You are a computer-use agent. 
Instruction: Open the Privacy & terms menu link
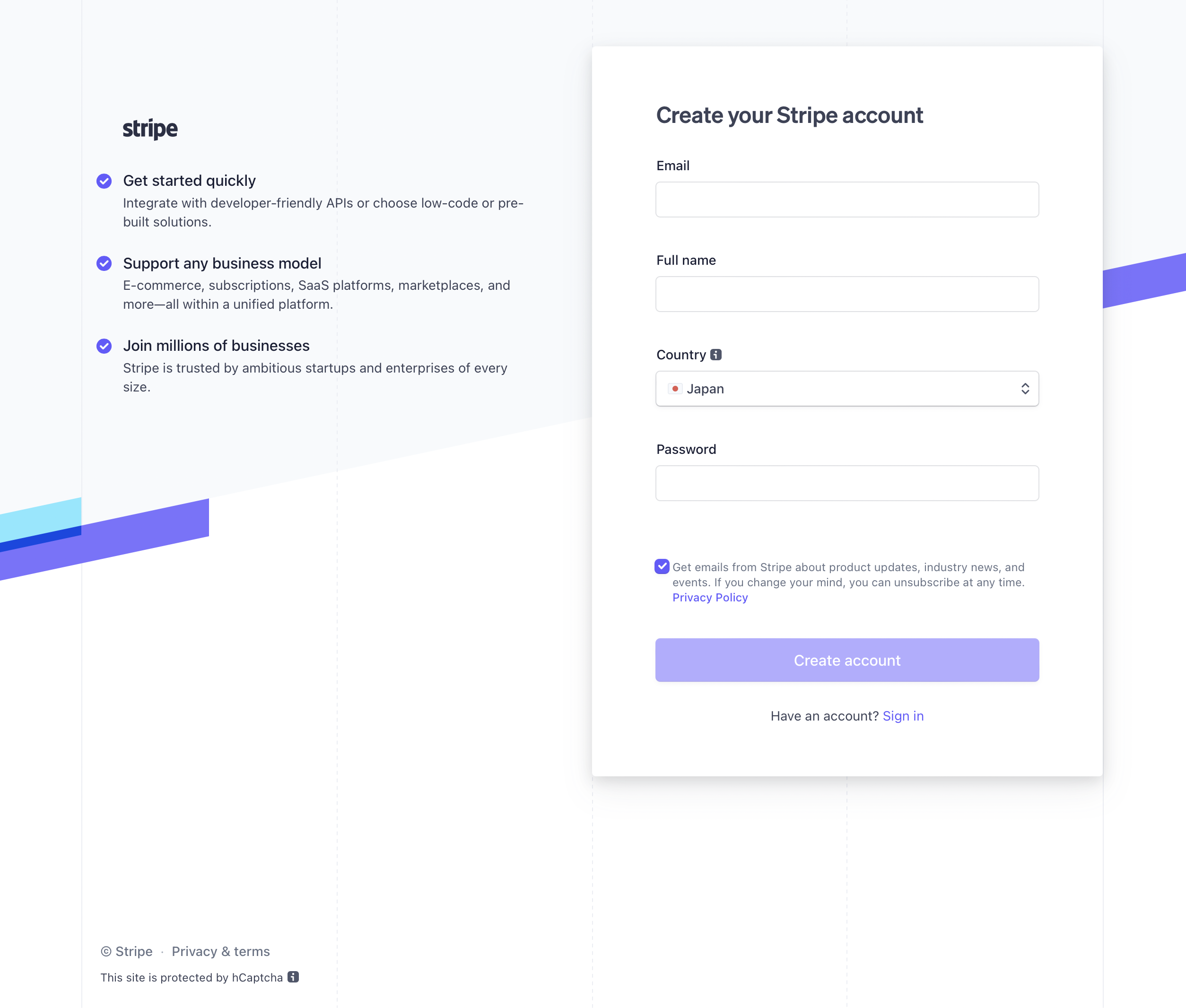click(221, 951)
